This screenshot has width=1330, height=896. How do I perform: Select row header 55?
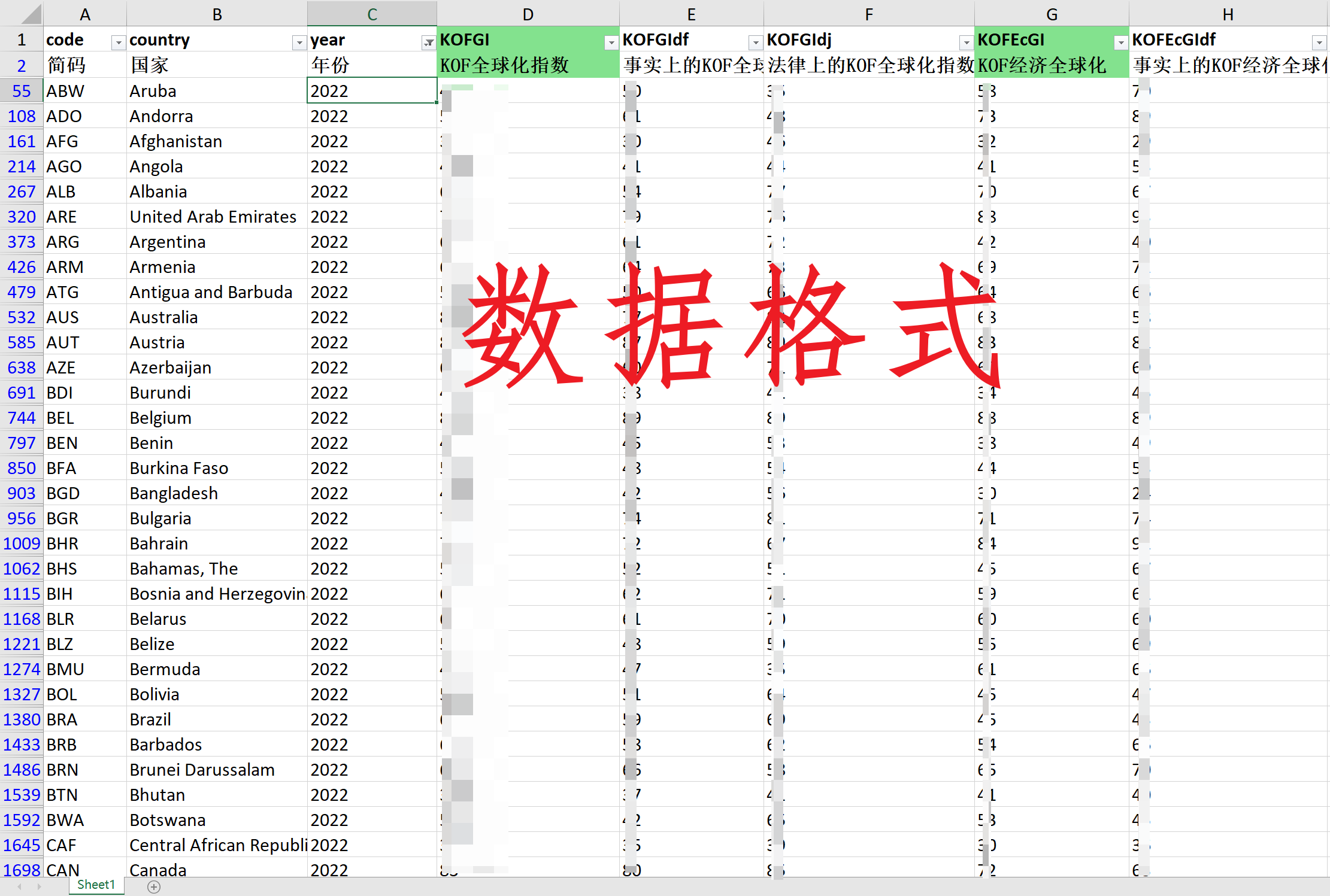tap(22, 91)
